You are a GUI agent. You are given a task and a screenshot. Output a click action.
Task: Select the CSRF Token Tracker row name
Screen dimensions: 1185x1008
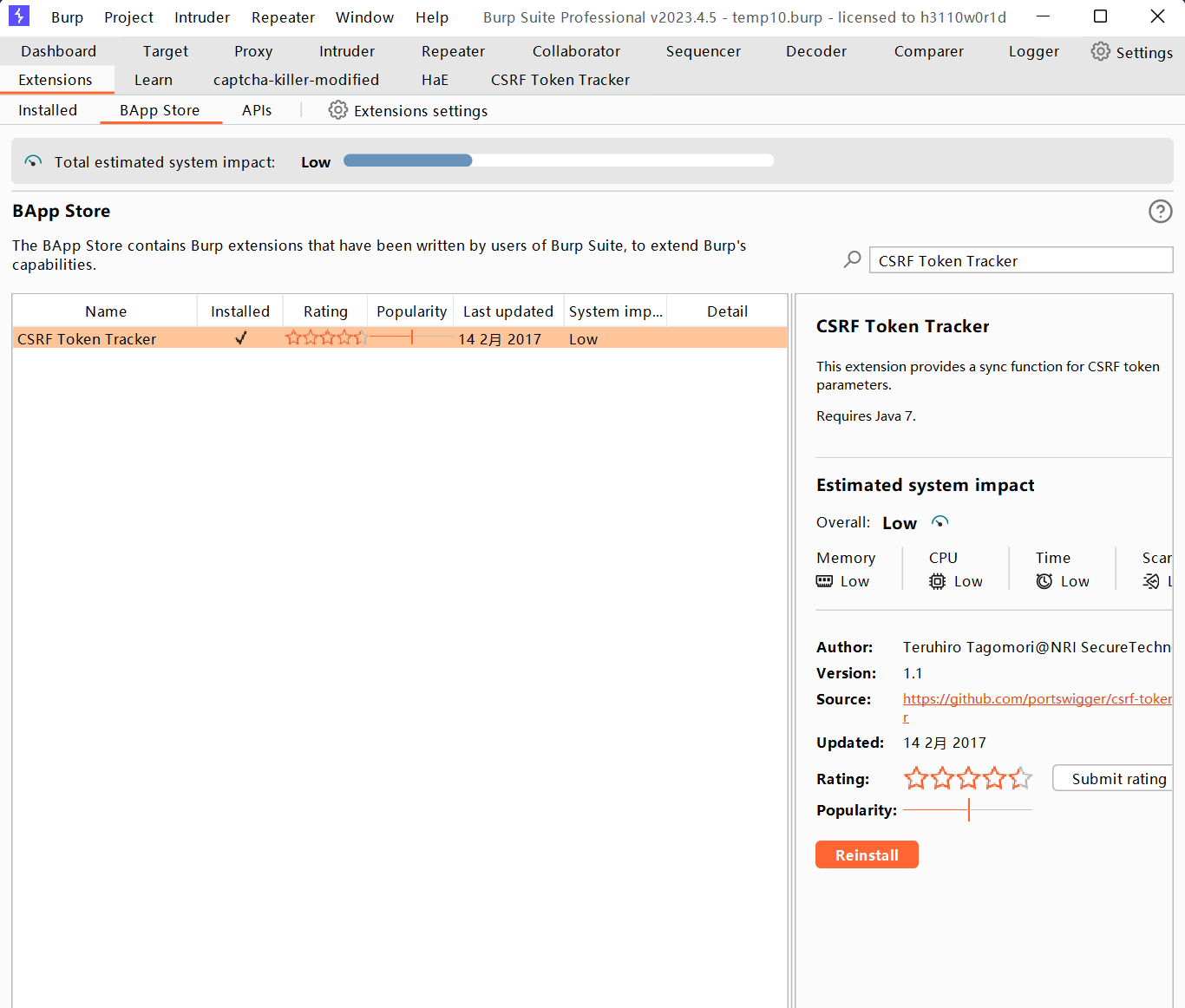pyautogui.click(x=87, y=339)
